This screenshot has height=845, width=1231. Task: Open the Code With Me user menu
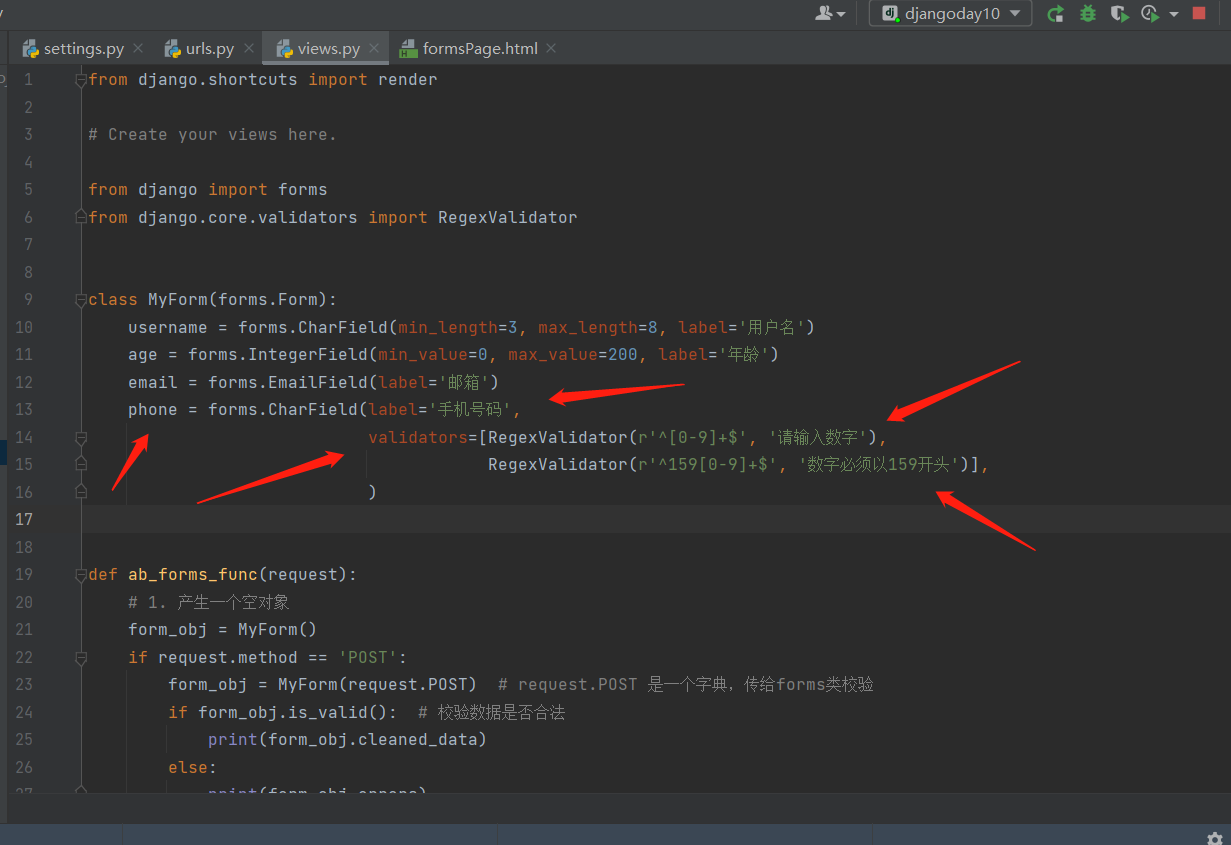coord(830,13)
